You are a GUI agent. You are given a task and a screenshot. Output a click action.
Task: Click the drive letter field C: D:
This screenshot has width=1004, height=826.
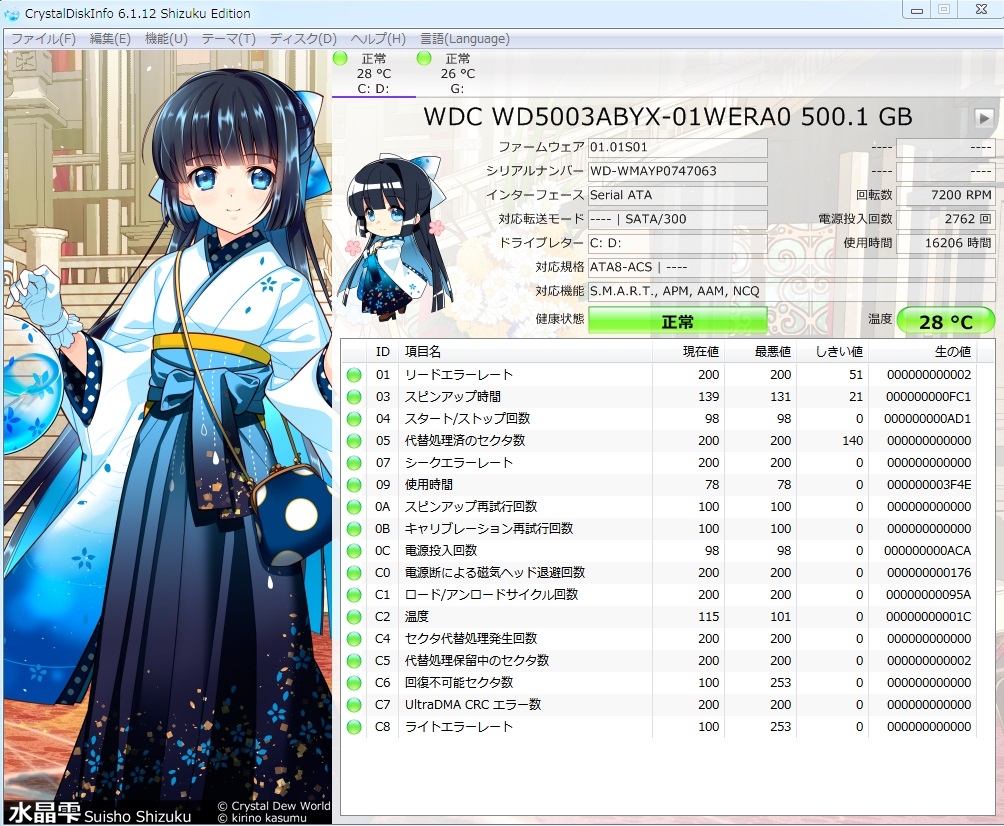(x=677, y=243)
